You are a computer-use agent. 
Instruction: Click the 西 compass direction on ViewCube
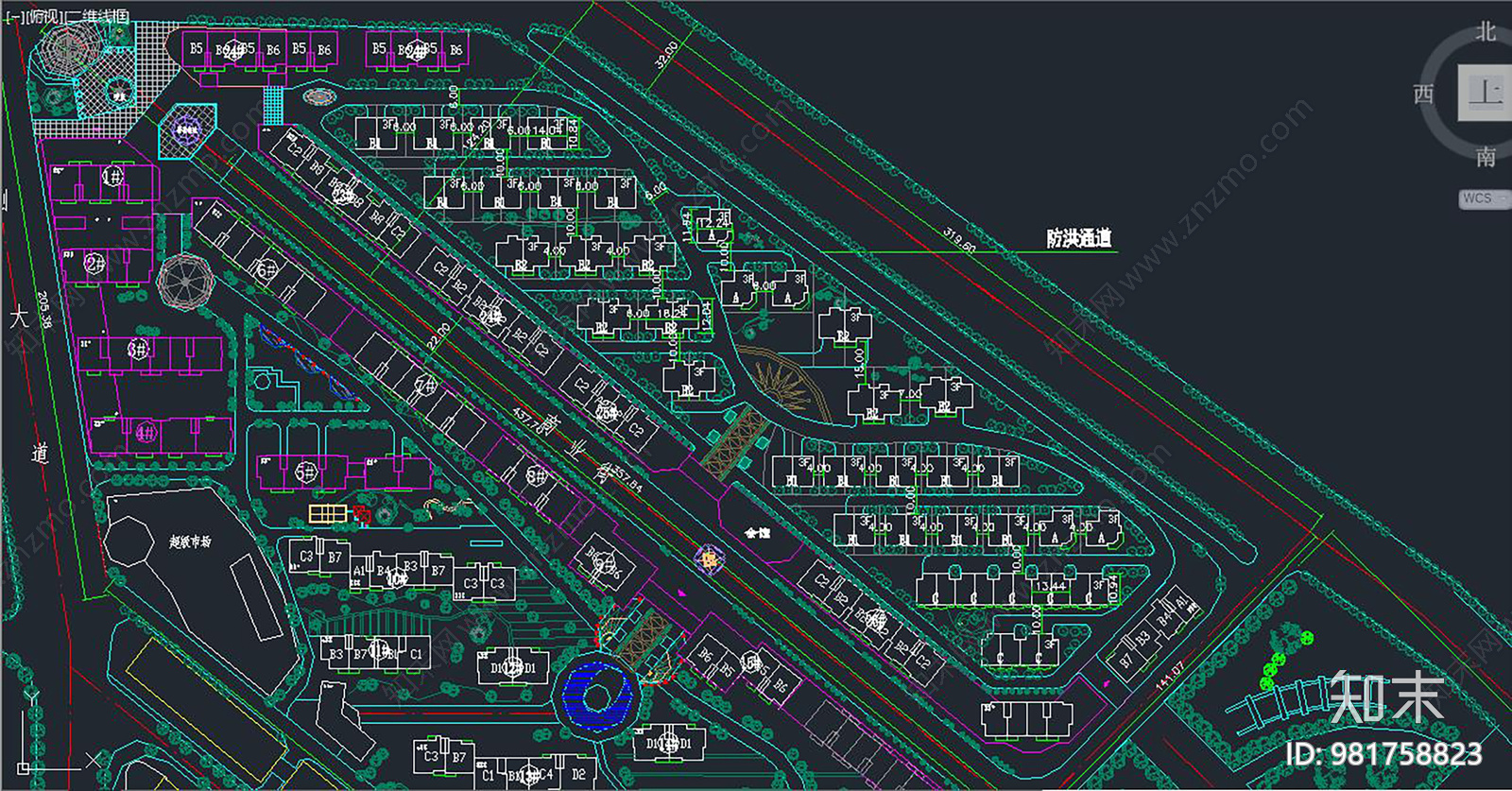coord(1423,94)
